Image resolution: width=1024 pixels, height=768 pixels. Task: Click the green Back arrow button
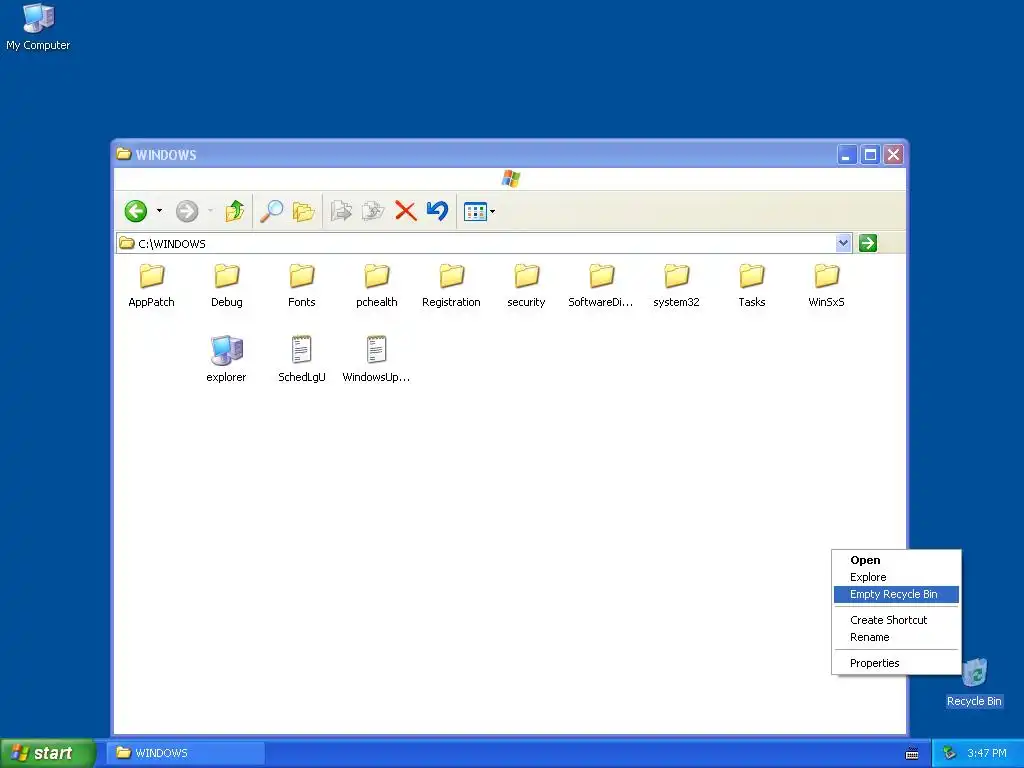tap(136, 211)
